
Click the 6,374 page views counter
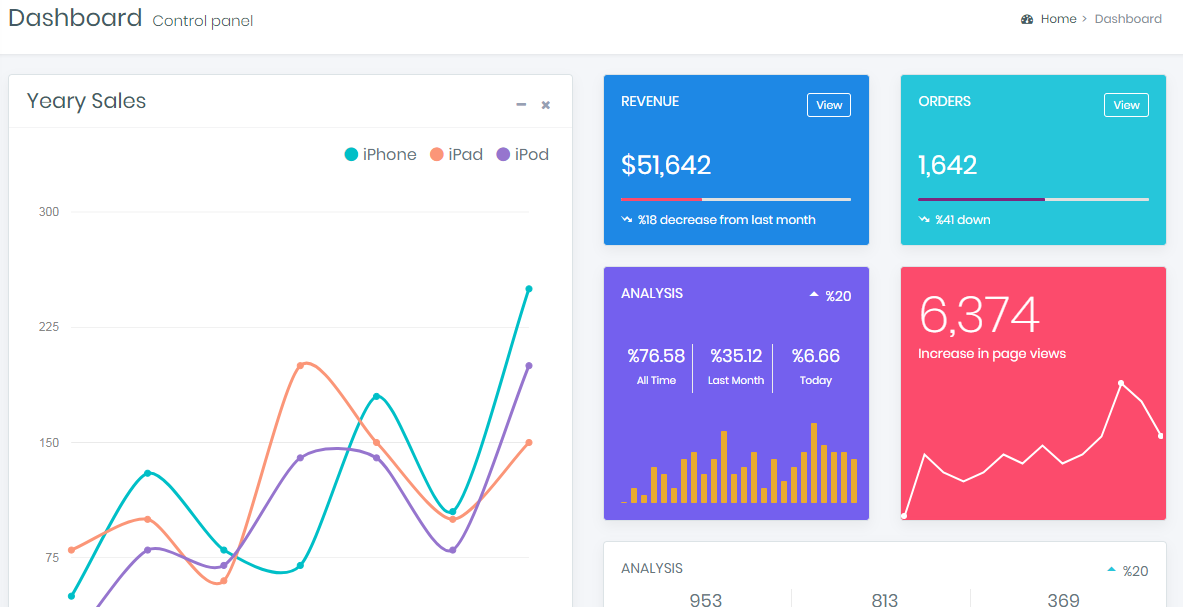[x=977, y=315]
